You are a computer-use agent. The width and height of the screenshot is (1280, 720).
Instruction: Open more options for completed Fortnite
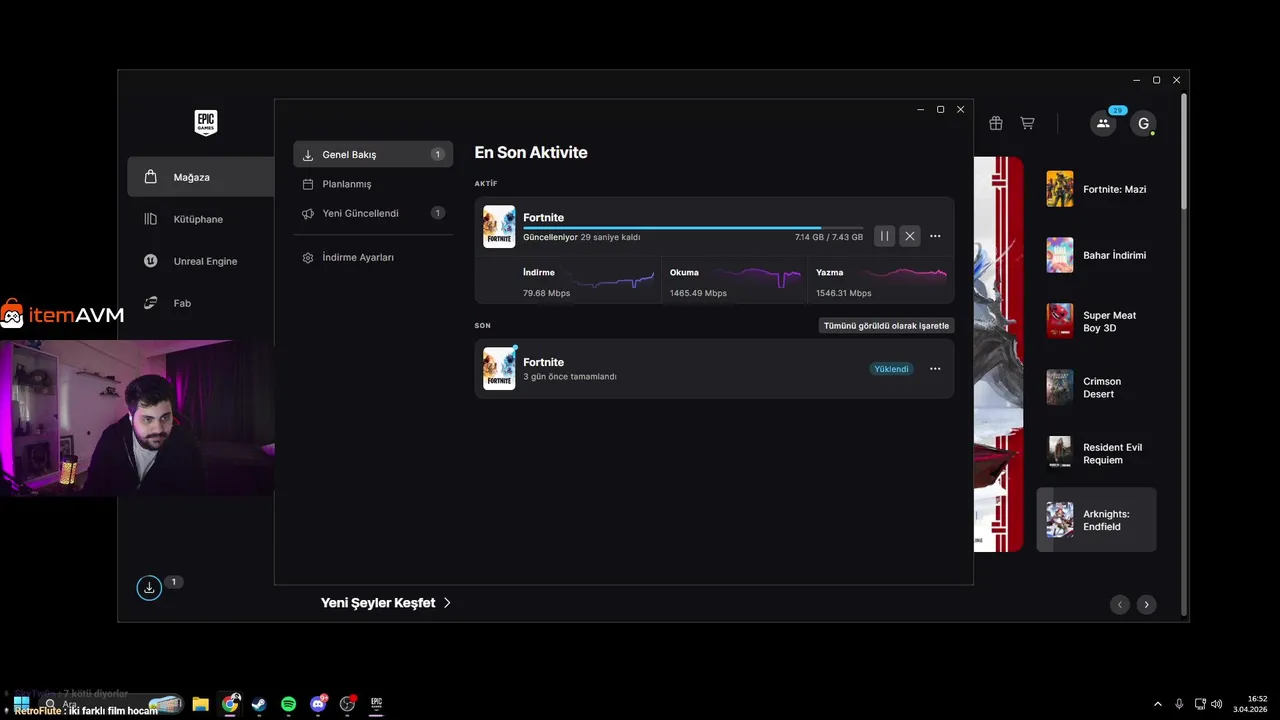(x=935, y=369)
